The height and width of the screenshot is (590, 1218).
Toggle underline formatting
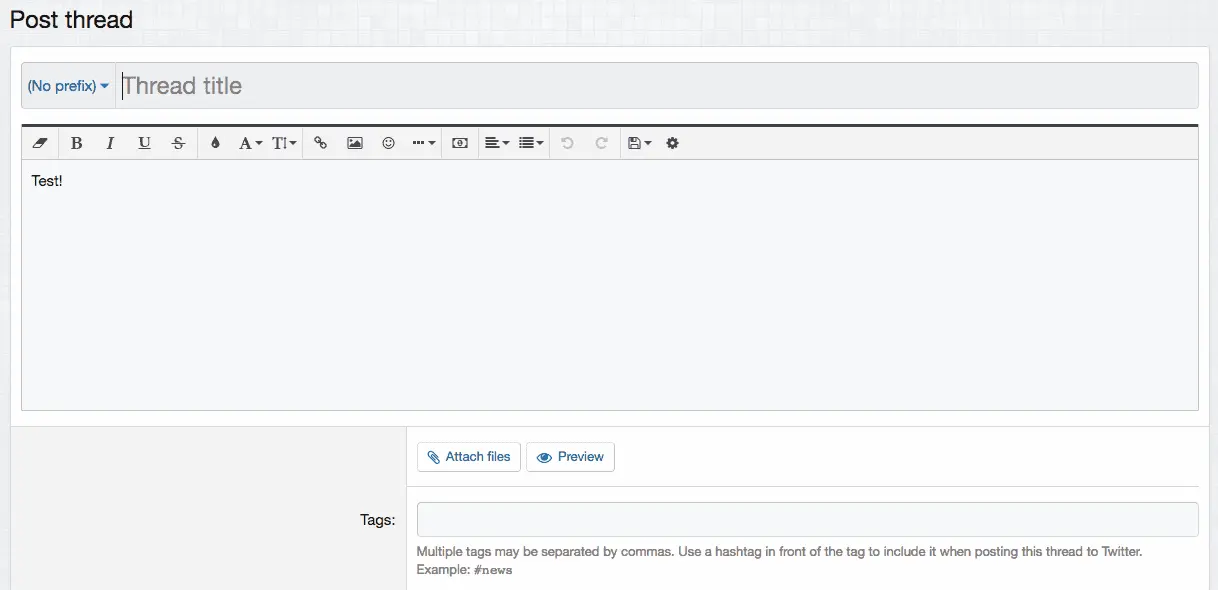coord(144,143)
